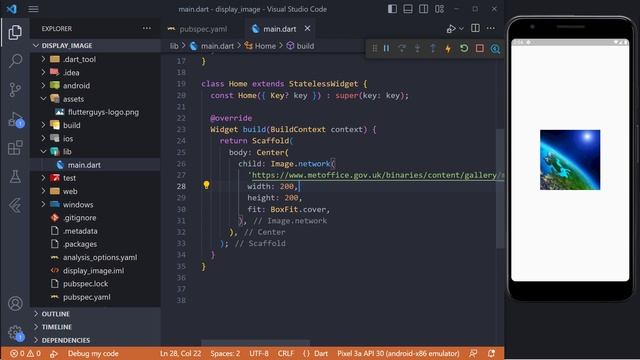640x360 pixels.
Task: Open editor More Actions ellipsis
Action: 491,28
